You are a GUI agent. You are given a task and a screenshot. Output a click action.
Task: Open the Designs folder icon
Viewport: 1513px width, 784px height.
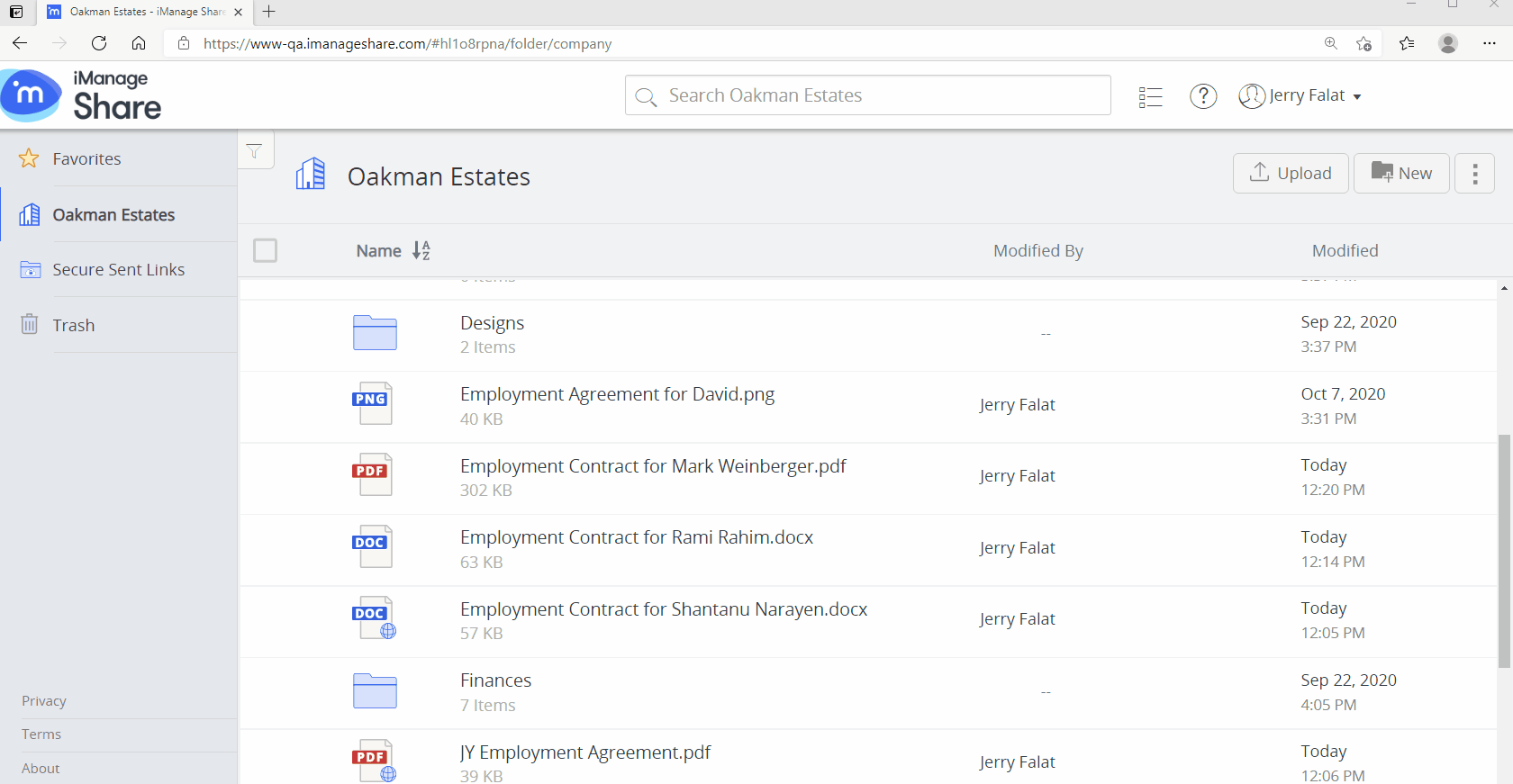pos(375,333)
